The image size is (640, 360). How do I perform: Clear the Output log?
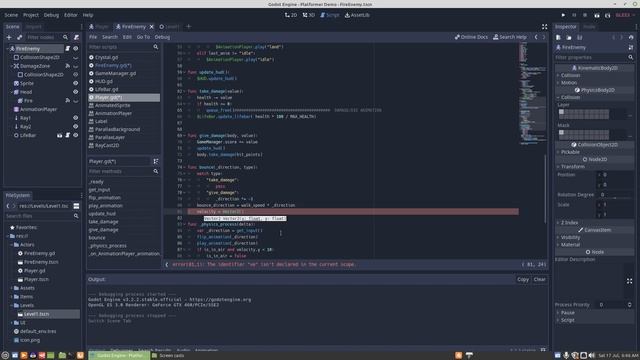pyautogui.click(x=540, y=280)
